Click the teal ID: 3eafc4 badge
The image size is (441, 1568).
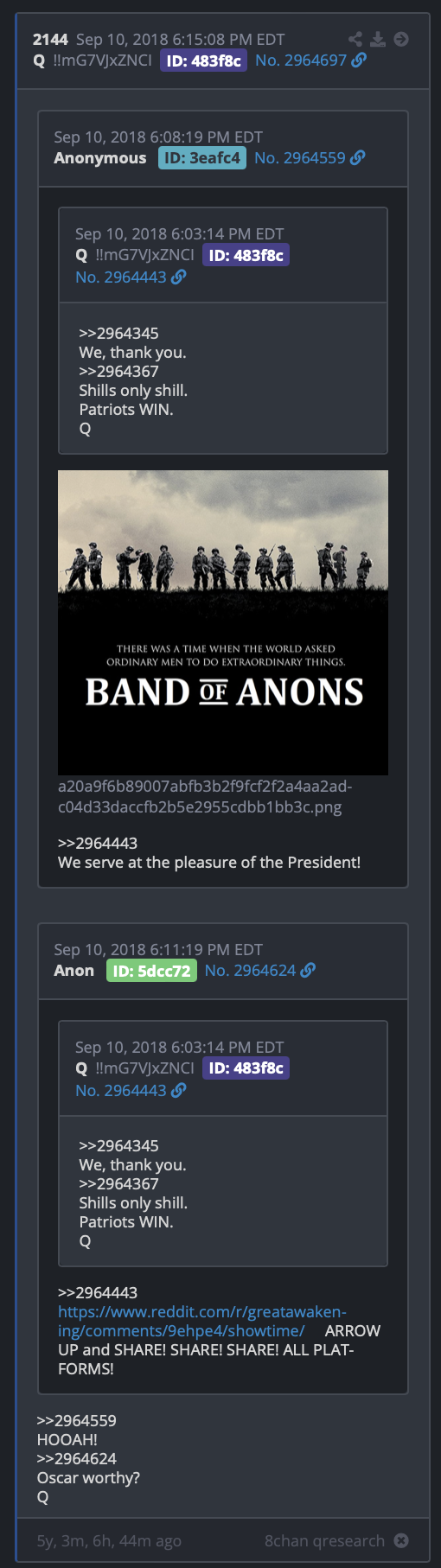[202, 157]
